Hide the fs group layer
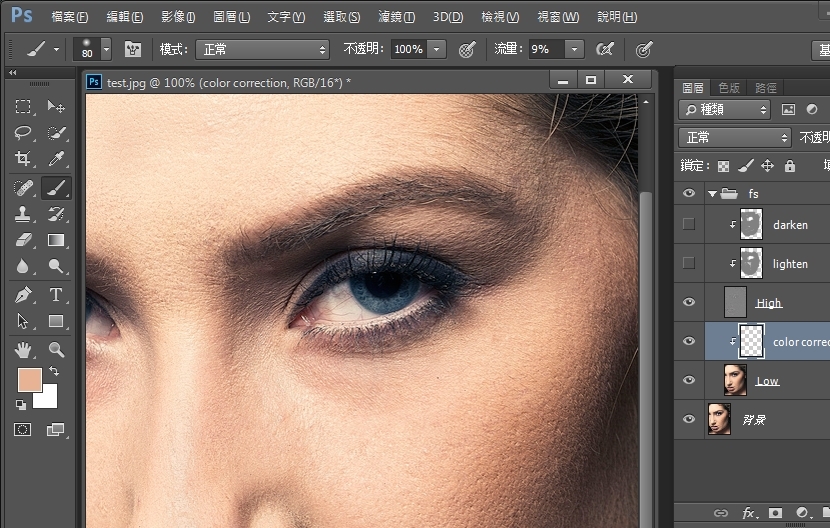Viewport: 830px width, 528px height. [689, 193]
